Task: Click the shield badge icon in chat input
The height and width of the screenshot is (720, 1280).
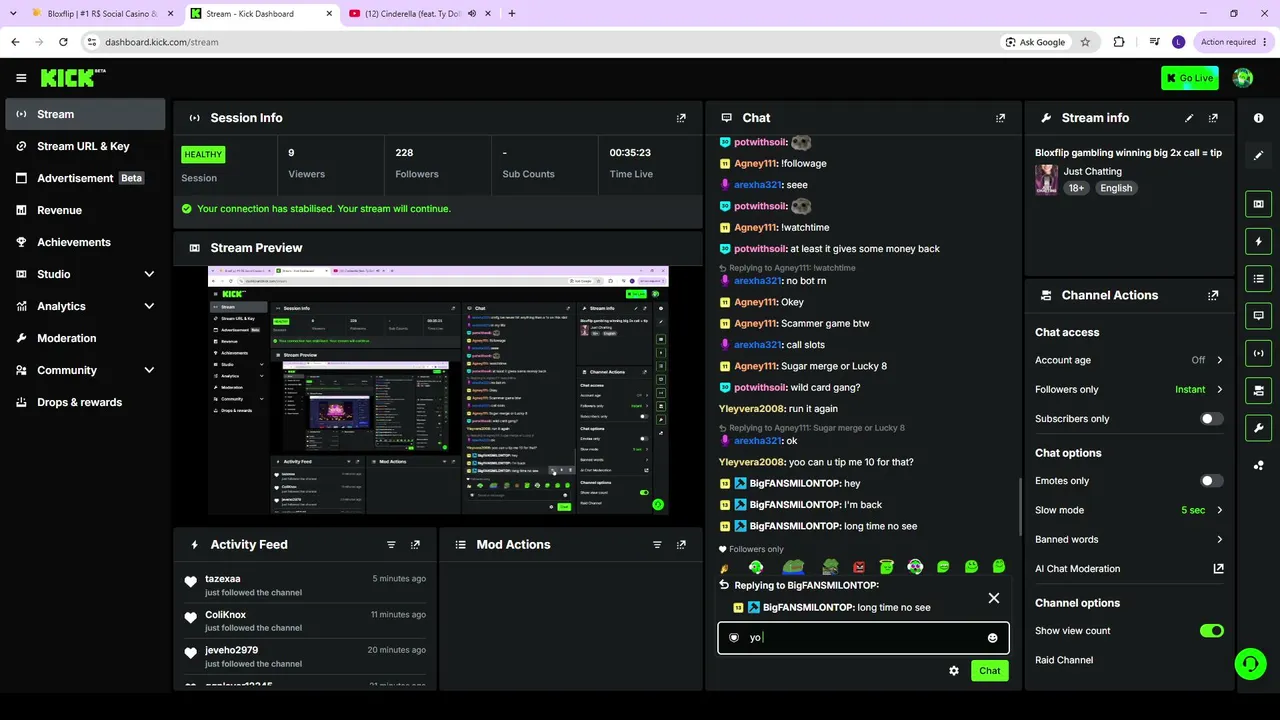Action: (734, 638)
